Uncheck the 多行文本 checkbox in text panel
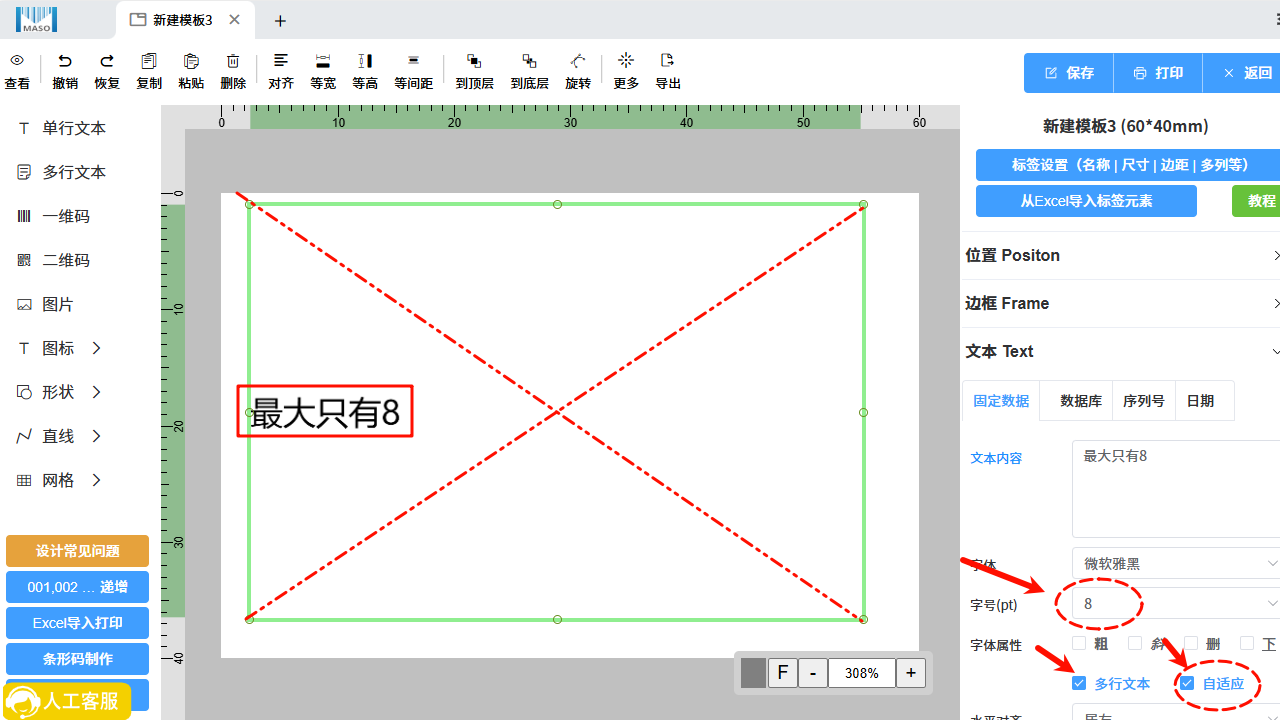 (1079, 683)
